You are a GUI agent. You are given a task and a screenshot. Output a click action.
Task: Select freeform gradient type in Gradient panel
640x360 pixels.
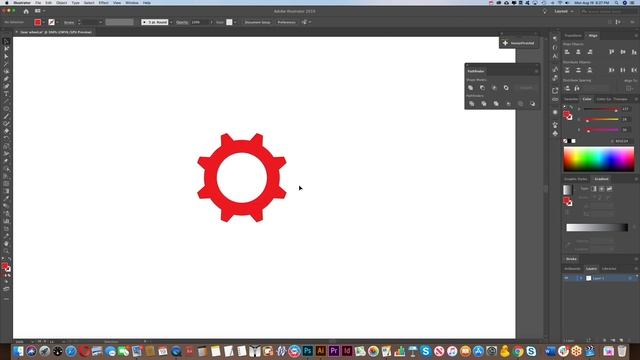[x=609, y=189]
